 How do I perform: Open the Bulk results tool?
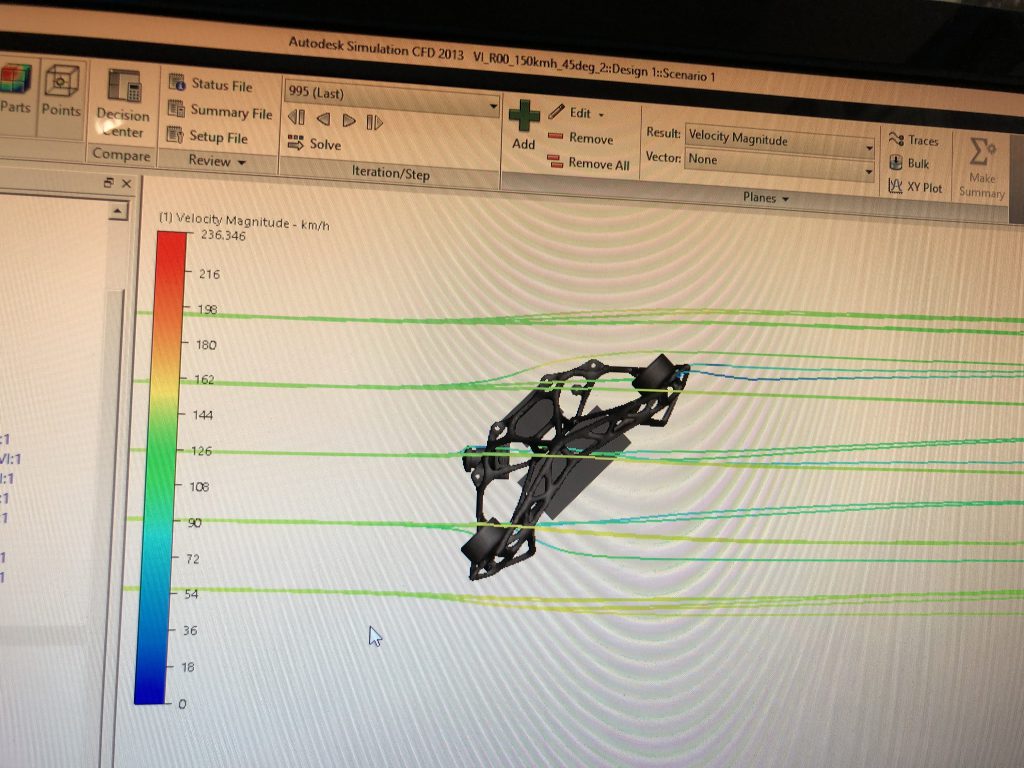coord(909,163)
